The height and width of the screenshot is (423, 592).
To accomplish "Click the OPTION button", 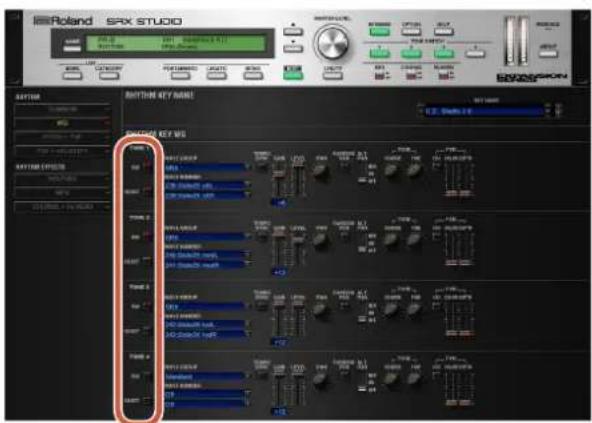I will click(411, 32).
